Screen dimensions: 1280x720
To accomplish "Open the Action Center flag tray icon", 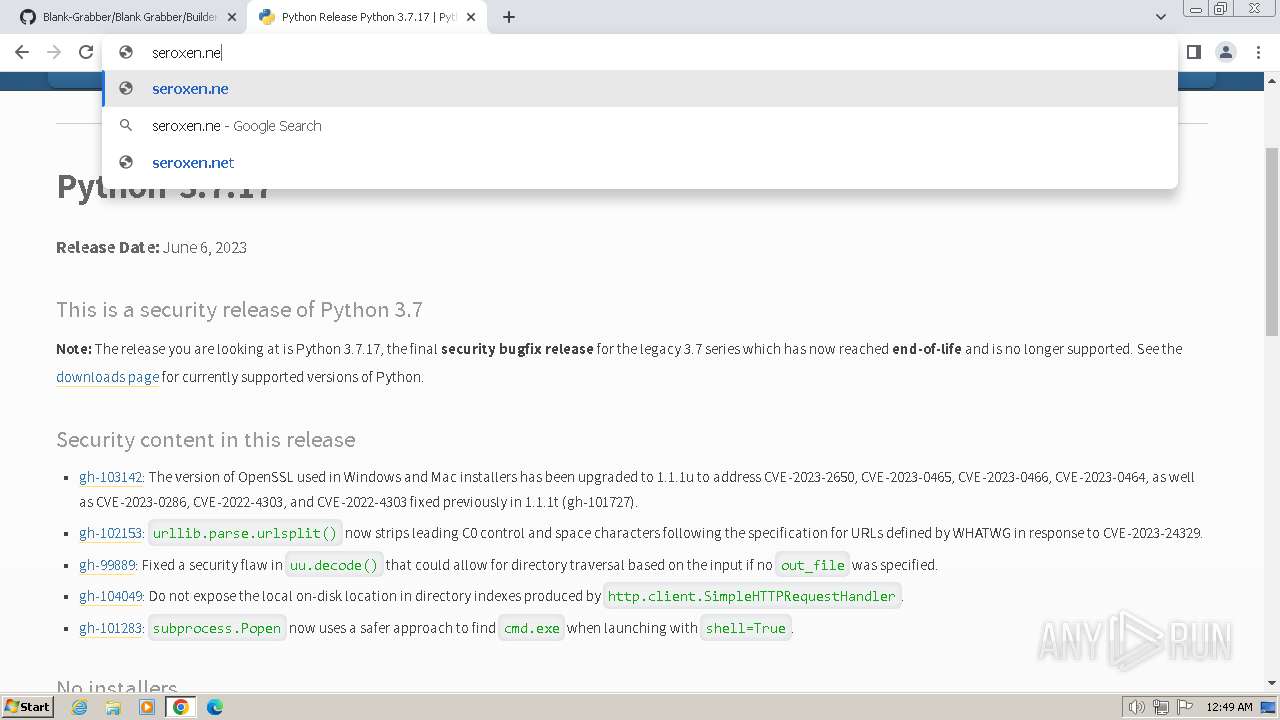I will pos(1185,707).
